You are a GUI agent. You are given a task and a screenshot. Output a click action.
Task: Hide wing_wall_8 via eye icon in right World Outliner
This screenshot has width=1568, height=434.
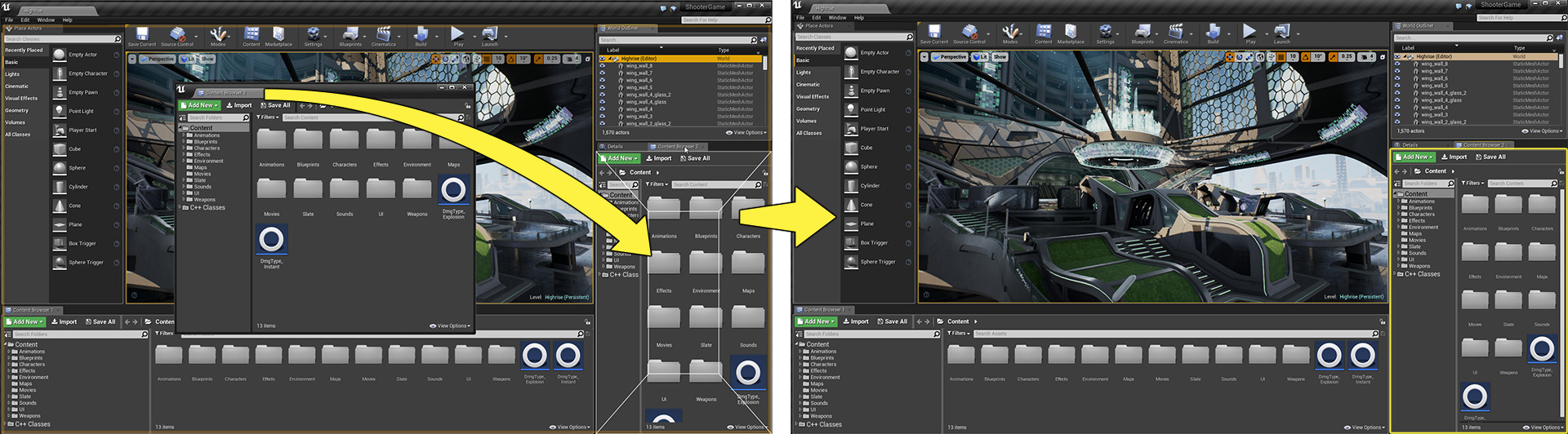click(1397, 64)
